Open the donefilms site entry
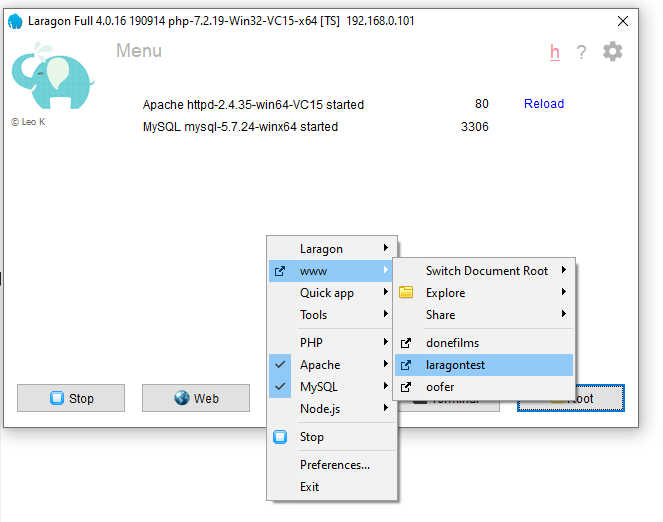The image size is (663, 522). click(484, 343)
